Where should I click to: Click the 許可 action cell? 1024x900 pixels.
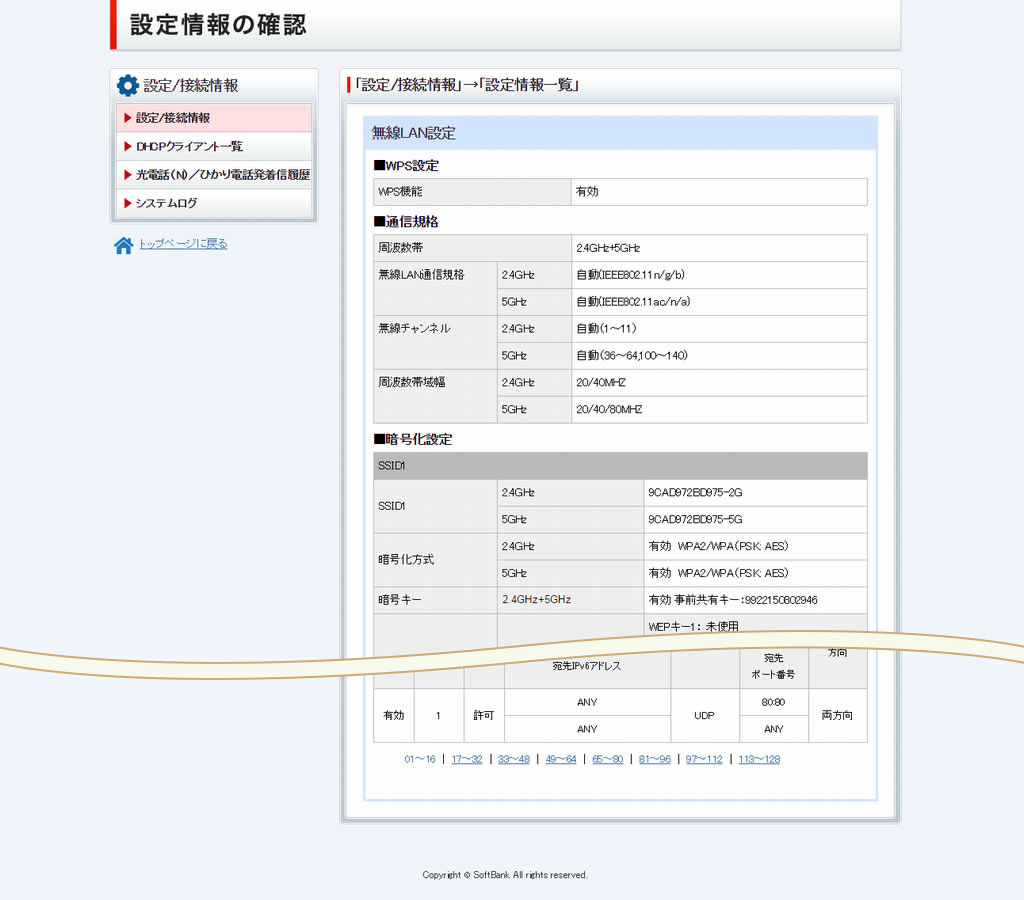[x=484, y=716]
